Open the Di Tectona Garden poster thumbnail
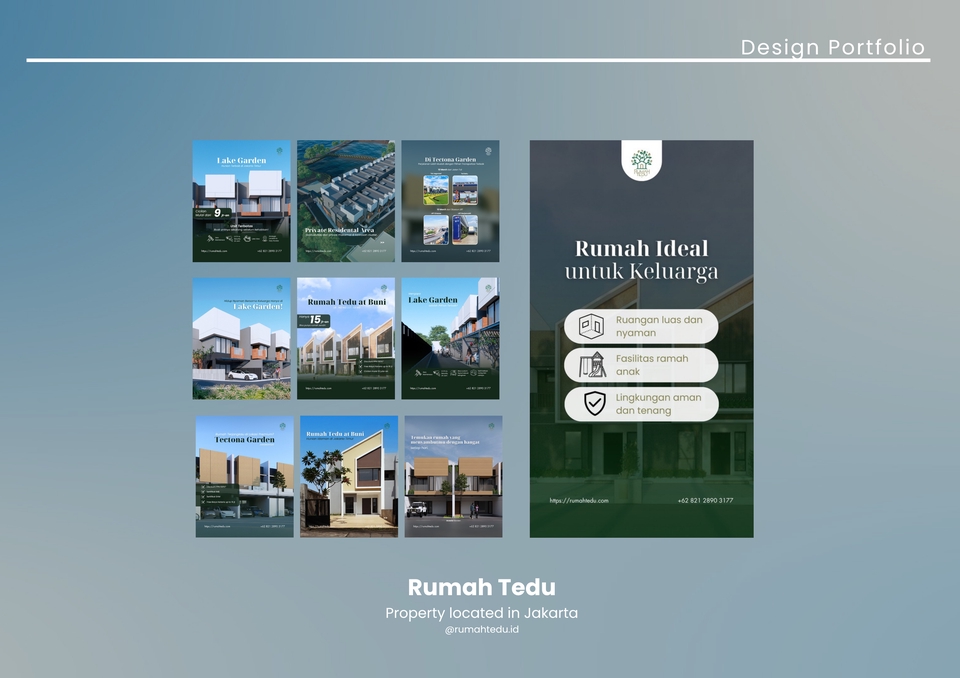Screen dimensions: 960x678 (x=451, y=201)
